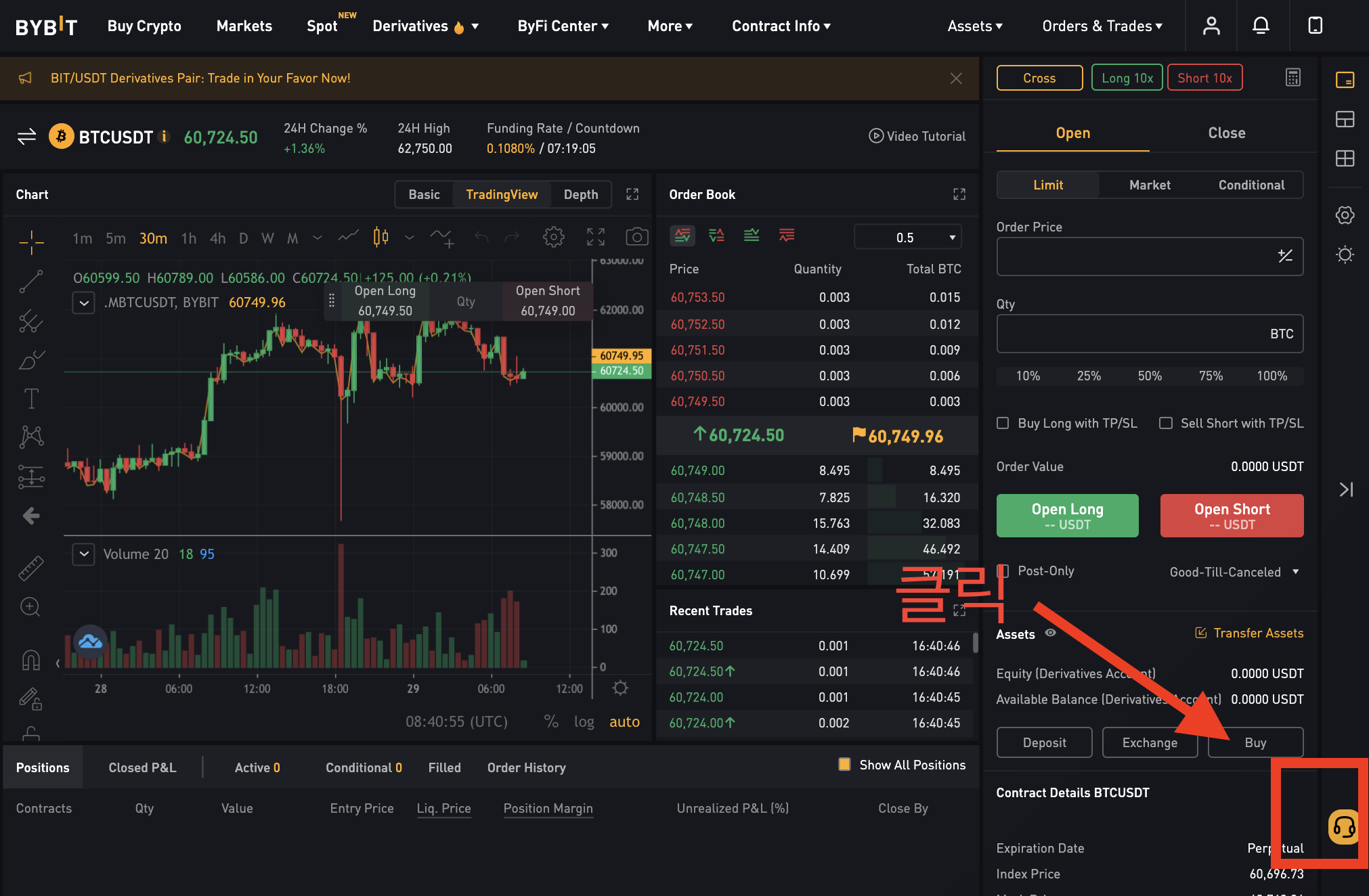Click the red Open Short button
1369x896 pixels.
point(1232,516)
